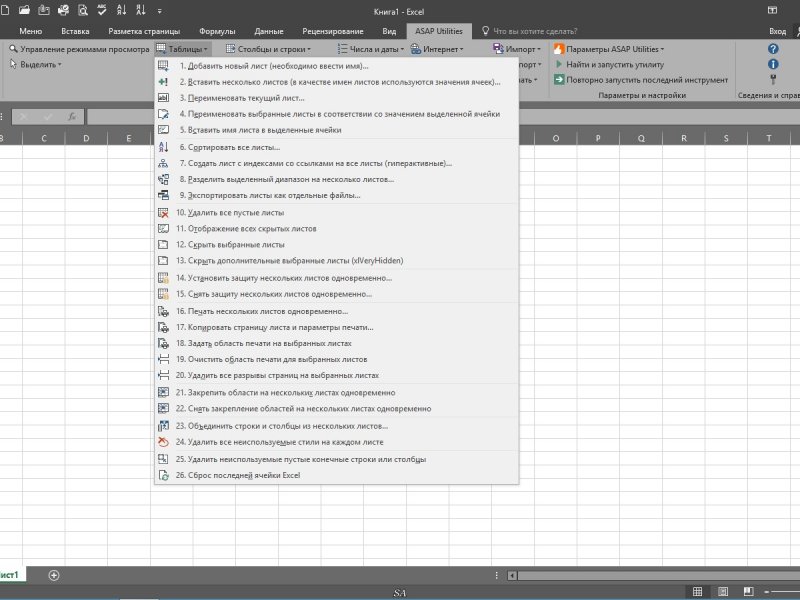Choose item 13 xlVeryHidden hide sheets
The height and width of the screenshot is (600, 800).
(337, 260)
